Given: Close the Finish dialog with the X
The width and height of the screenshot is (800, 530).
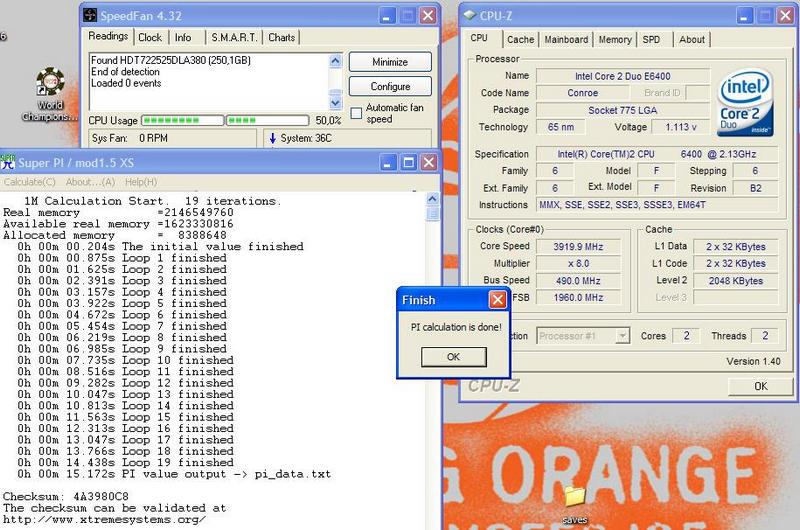Looking at the screenshot, I should [x=497, y=299].
